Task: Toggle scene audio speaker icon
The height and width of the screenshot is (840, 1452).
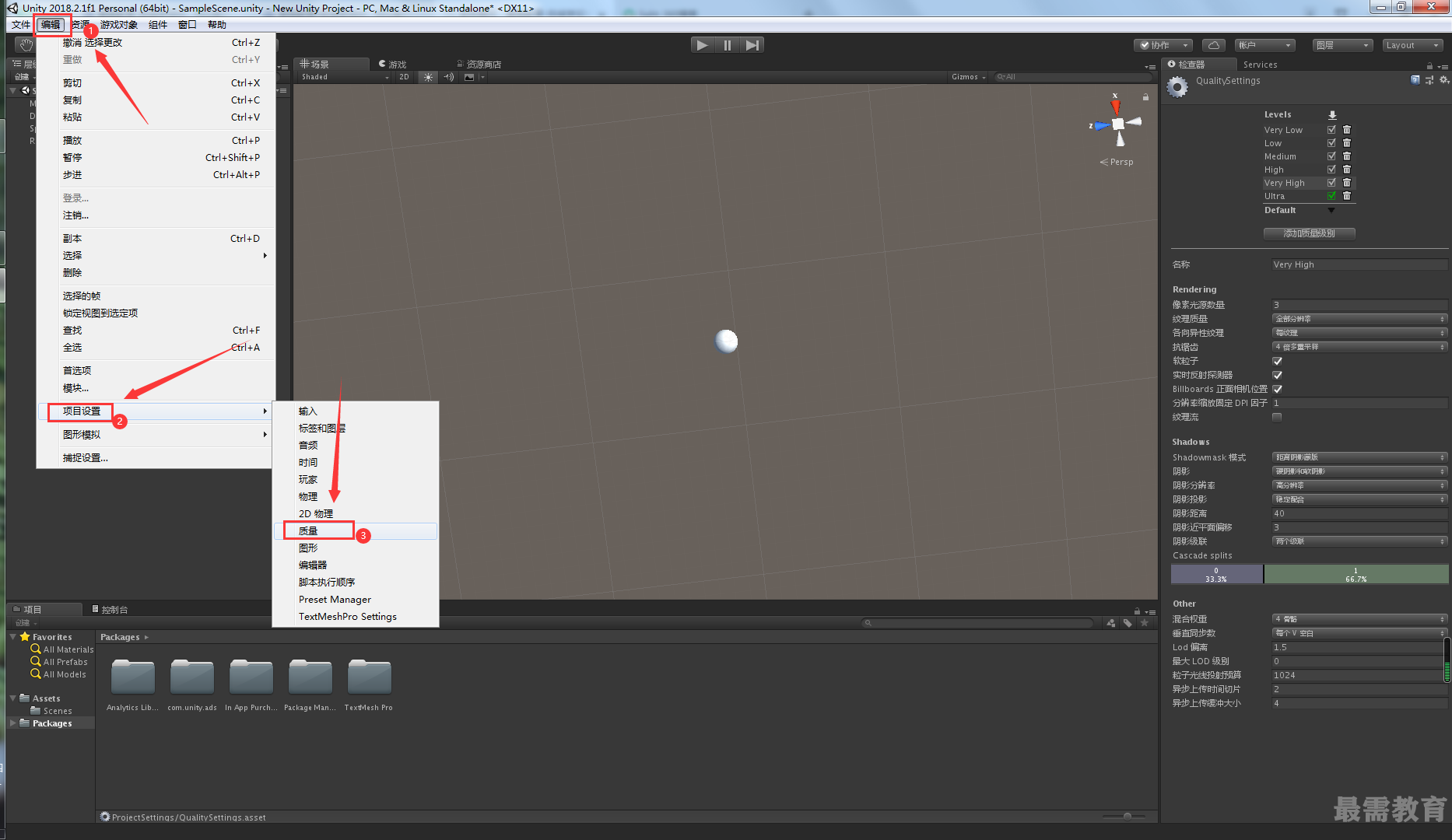Action: point(448,77)
